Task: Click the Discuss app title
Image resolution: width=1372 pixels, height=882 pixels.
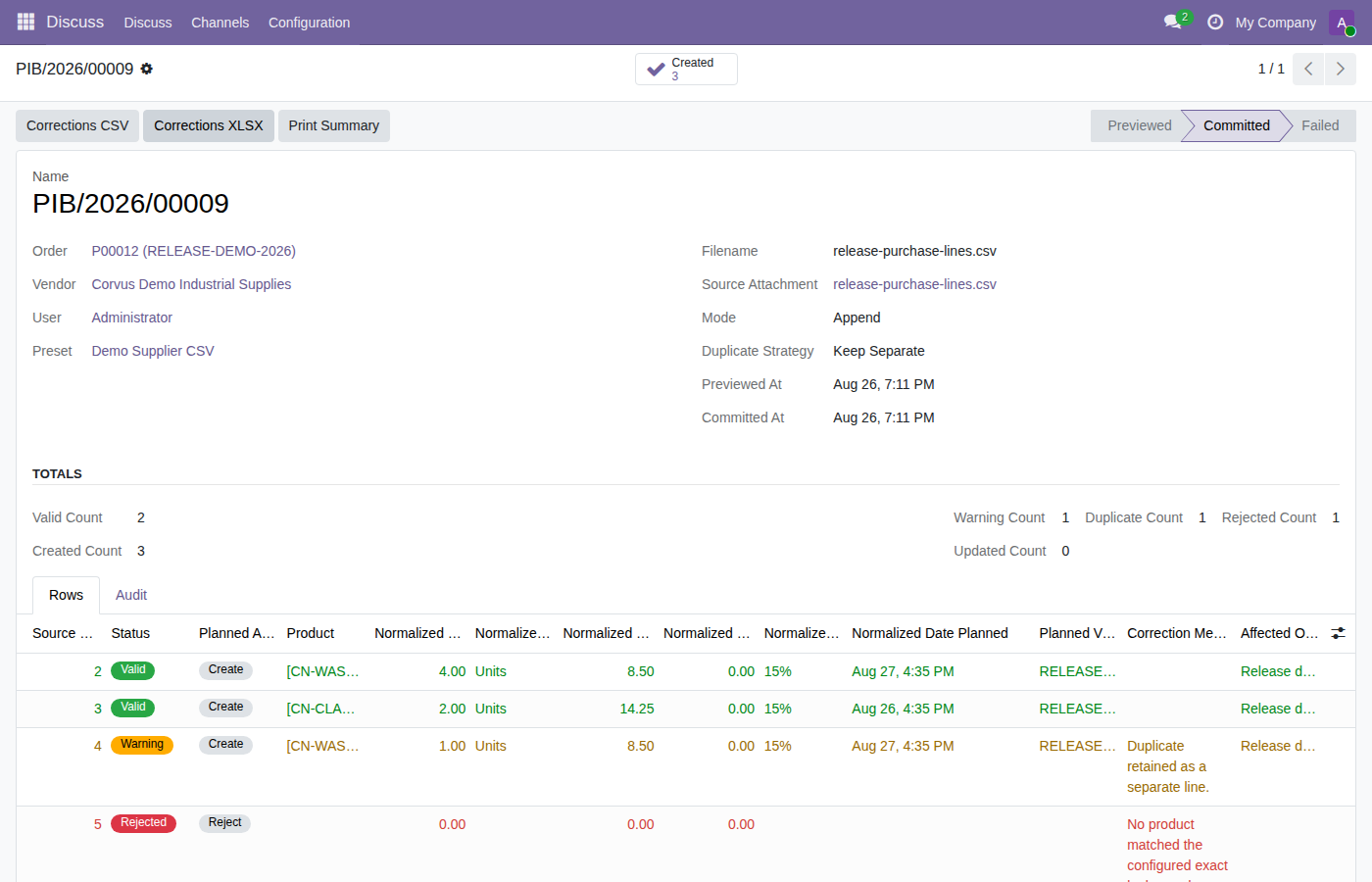Action: point(74,22)
